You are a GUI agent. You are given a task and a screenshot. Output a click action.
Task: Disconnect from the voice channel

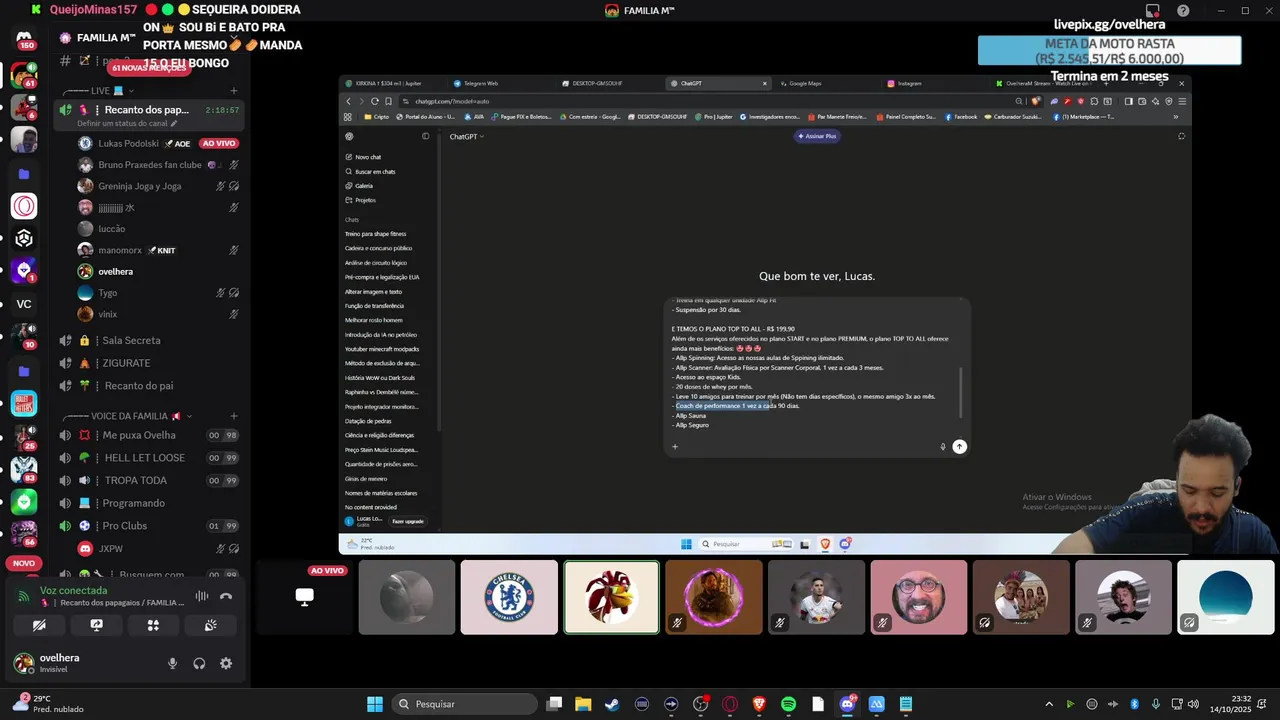pyautogui.click(x=226, y=596)
